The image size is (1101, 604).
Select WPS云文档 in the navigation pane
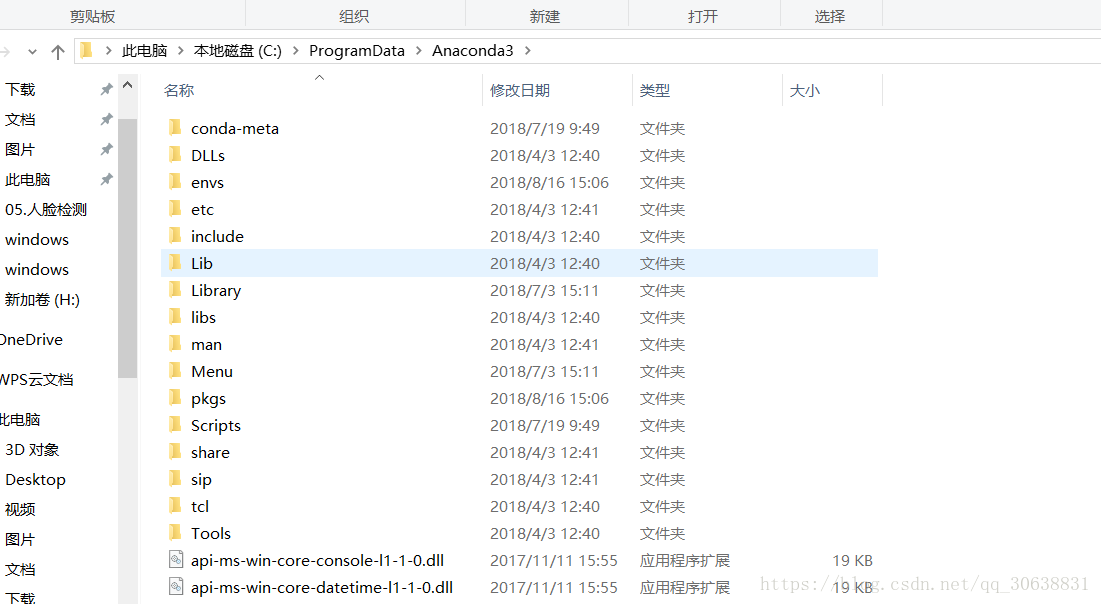pyautogui.click(x=37, y=380)
